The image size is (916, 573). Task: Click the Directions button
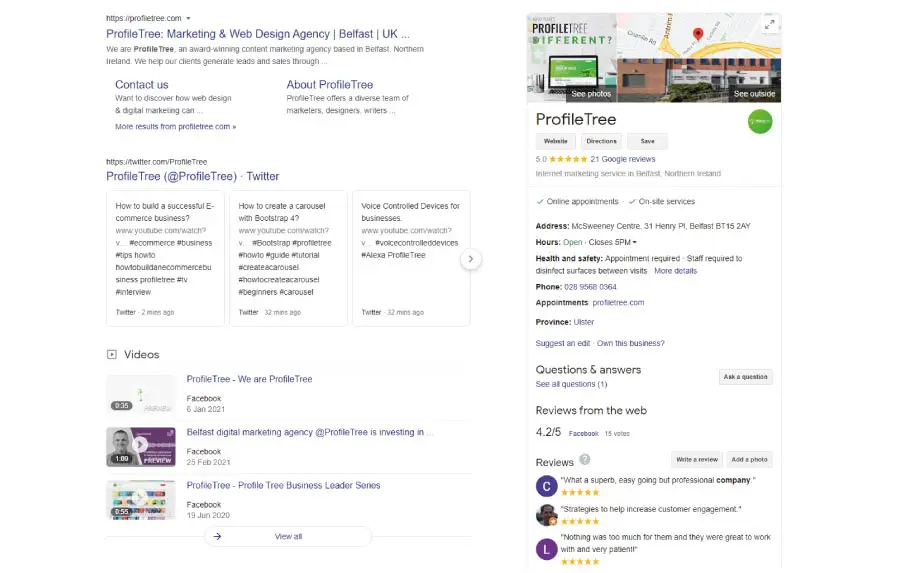[601, 141]
